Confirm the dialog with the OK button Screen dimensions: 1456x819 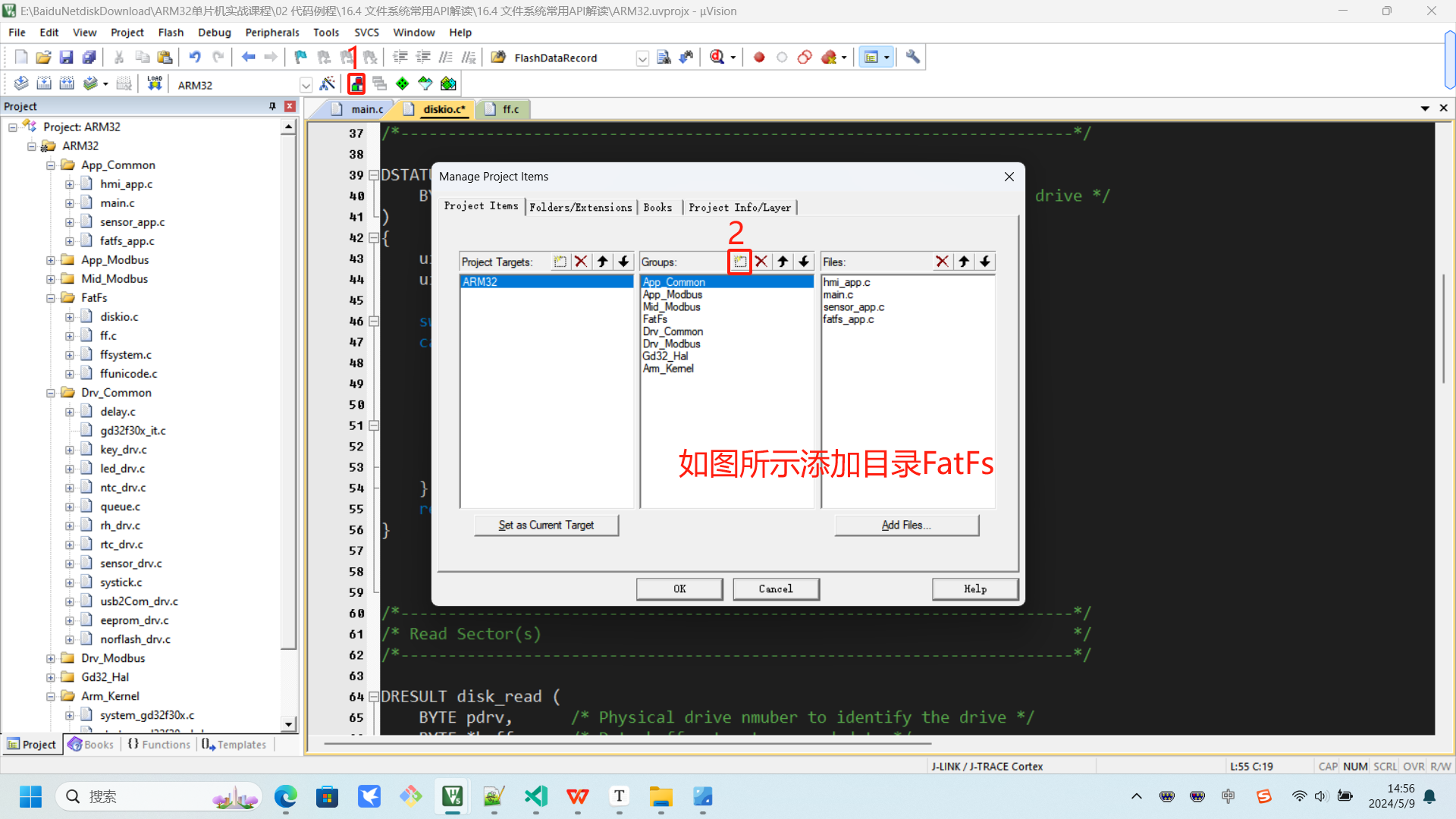tap(679, 589)
